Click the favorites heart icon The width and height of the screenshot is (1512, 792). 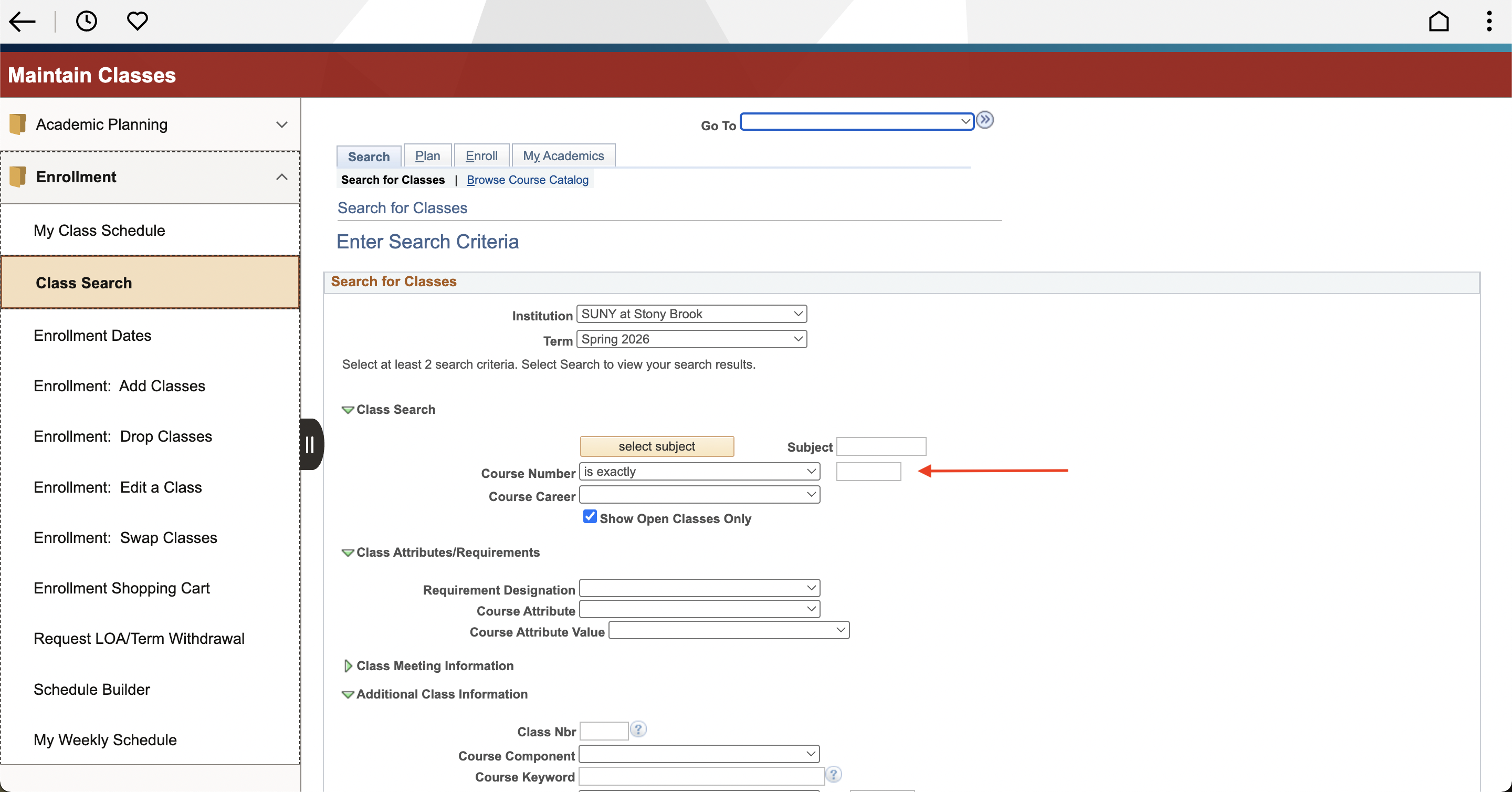tap(138, 22)
